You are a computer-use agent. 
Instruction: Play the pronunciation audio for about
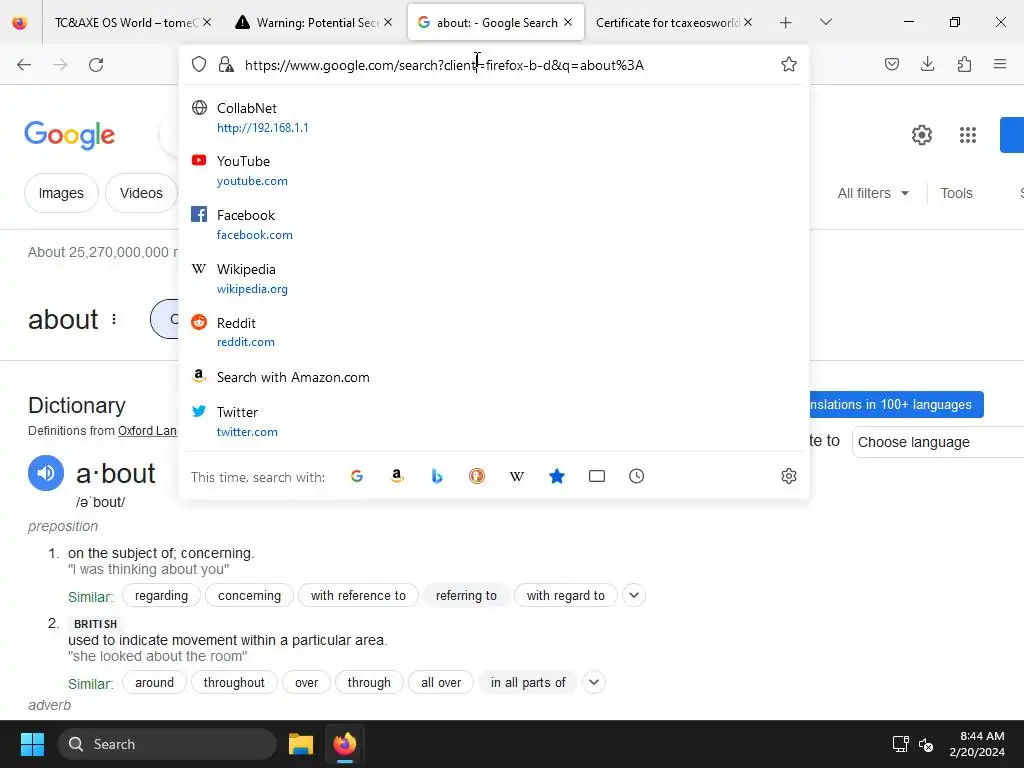[x=46, y=473]
